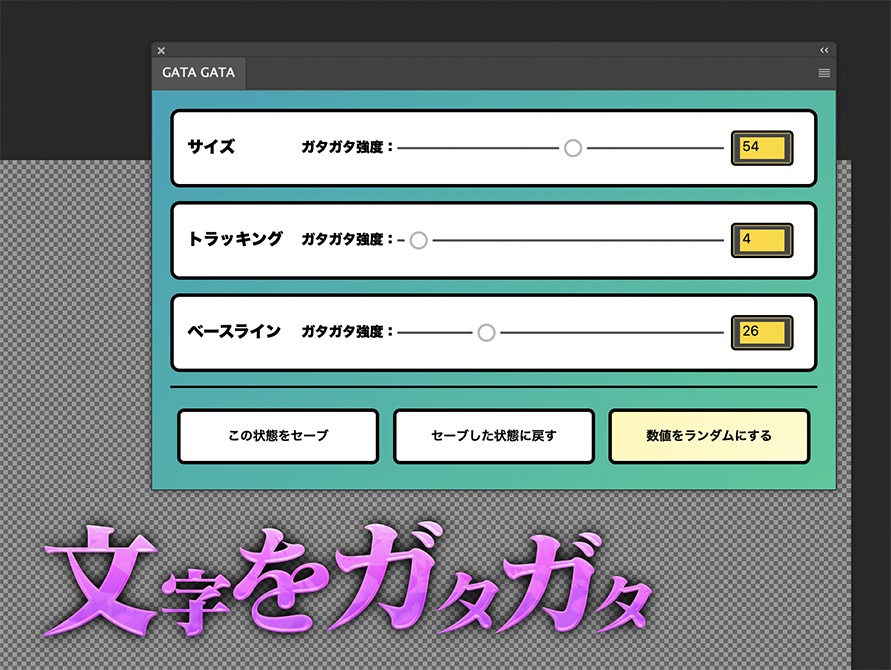Click the トラッキング strength slider handle
Screen dimensions: 891x670
[x=418, y=240]
